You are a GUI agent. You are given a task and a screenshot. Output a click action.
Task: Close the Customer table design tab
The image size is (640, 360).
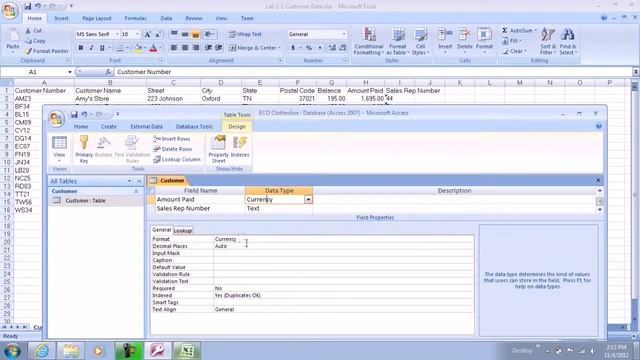(598, 180)
